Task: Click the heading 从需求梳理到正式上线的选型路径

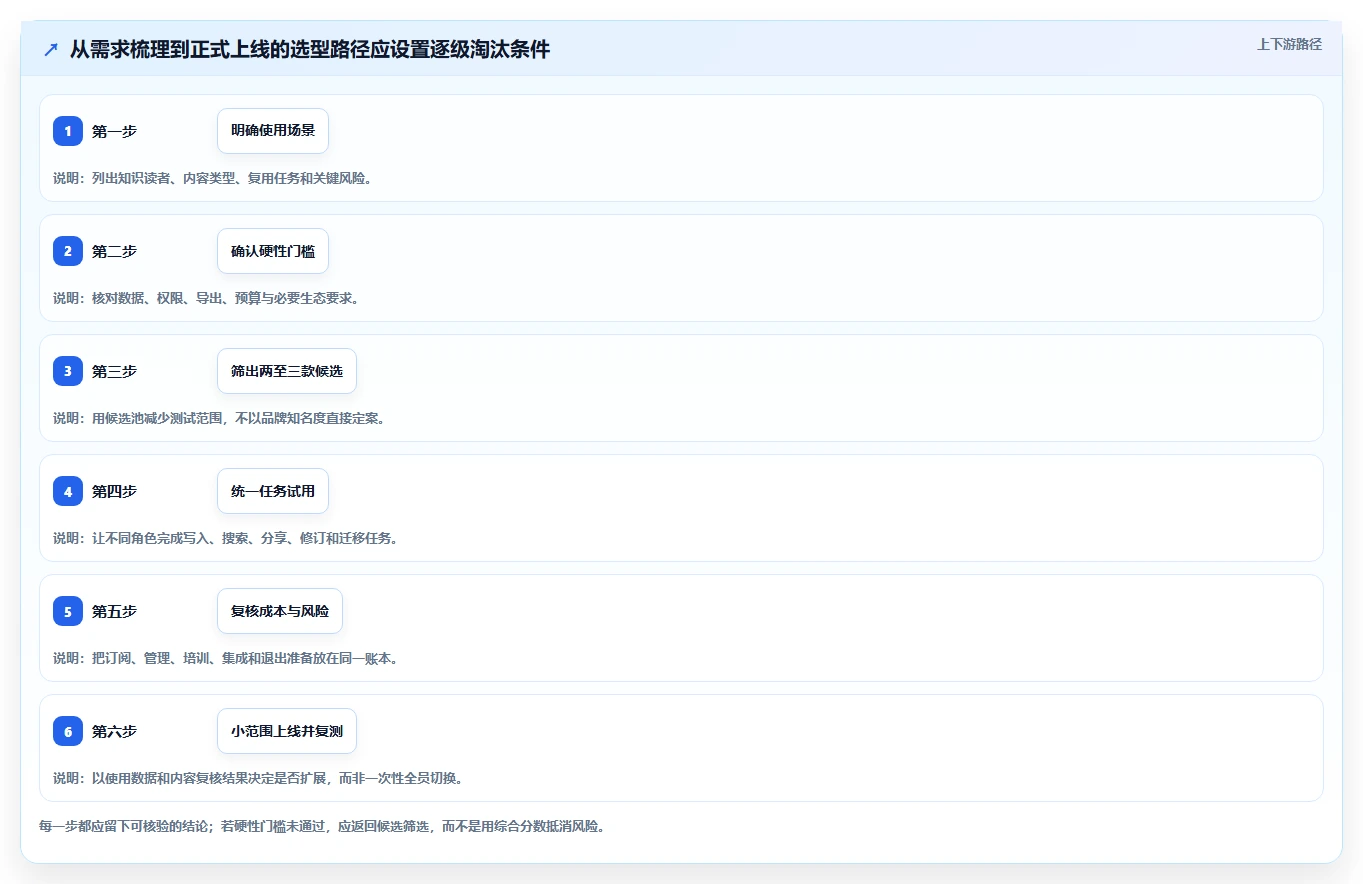Action: point(310,49)
